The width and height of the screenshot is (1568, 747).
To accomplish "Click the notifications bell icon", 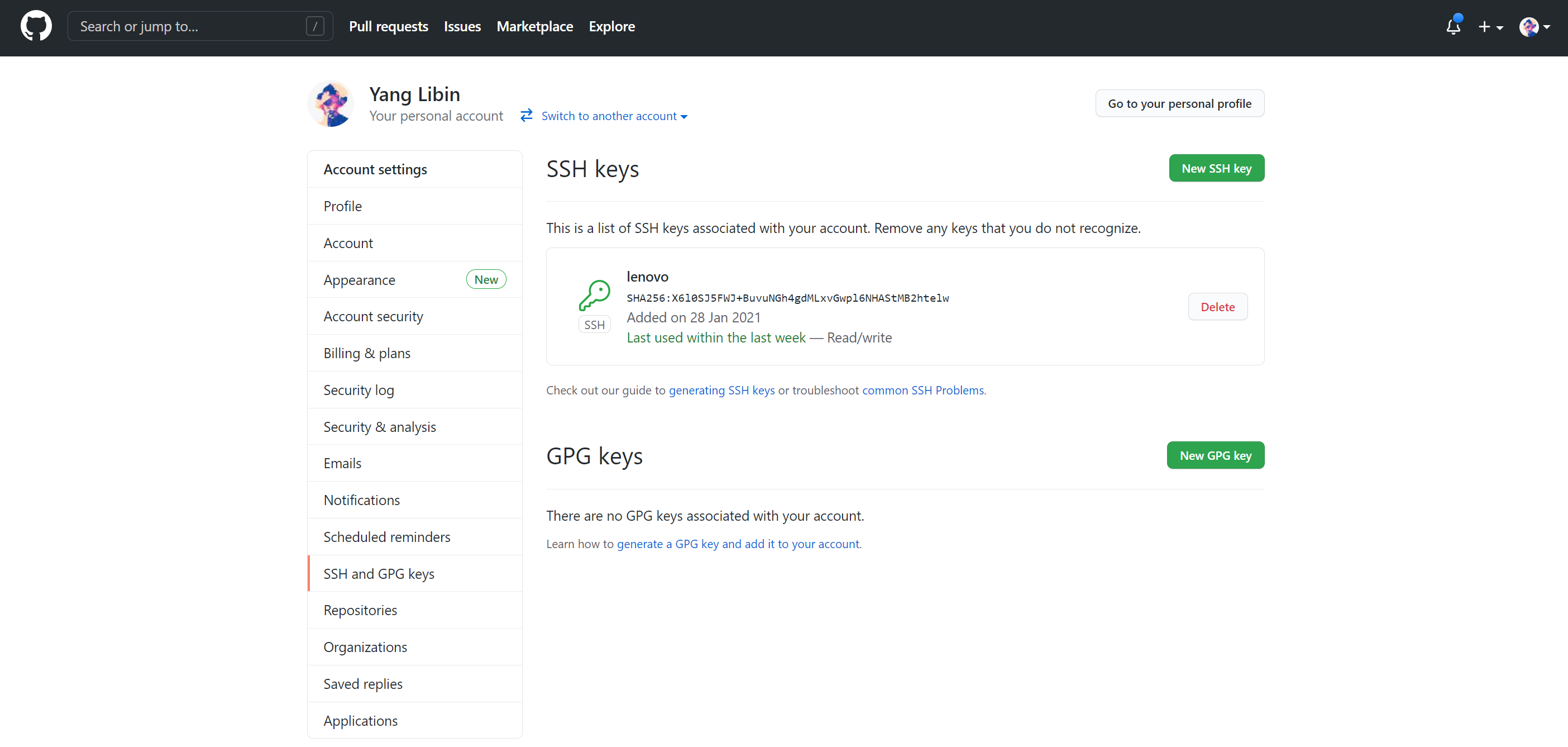I will (1454, 26).
